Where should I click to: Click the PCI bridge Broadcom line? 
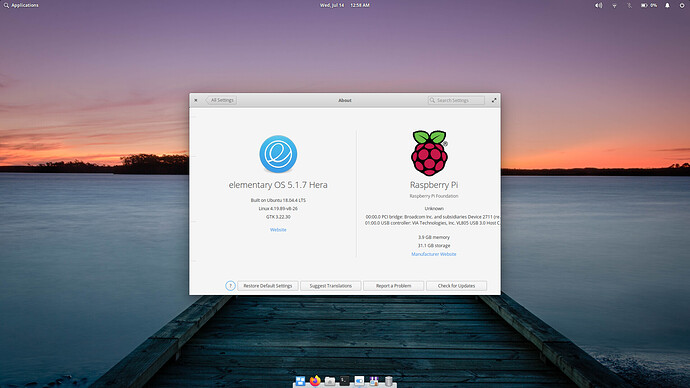click(433, 217)
